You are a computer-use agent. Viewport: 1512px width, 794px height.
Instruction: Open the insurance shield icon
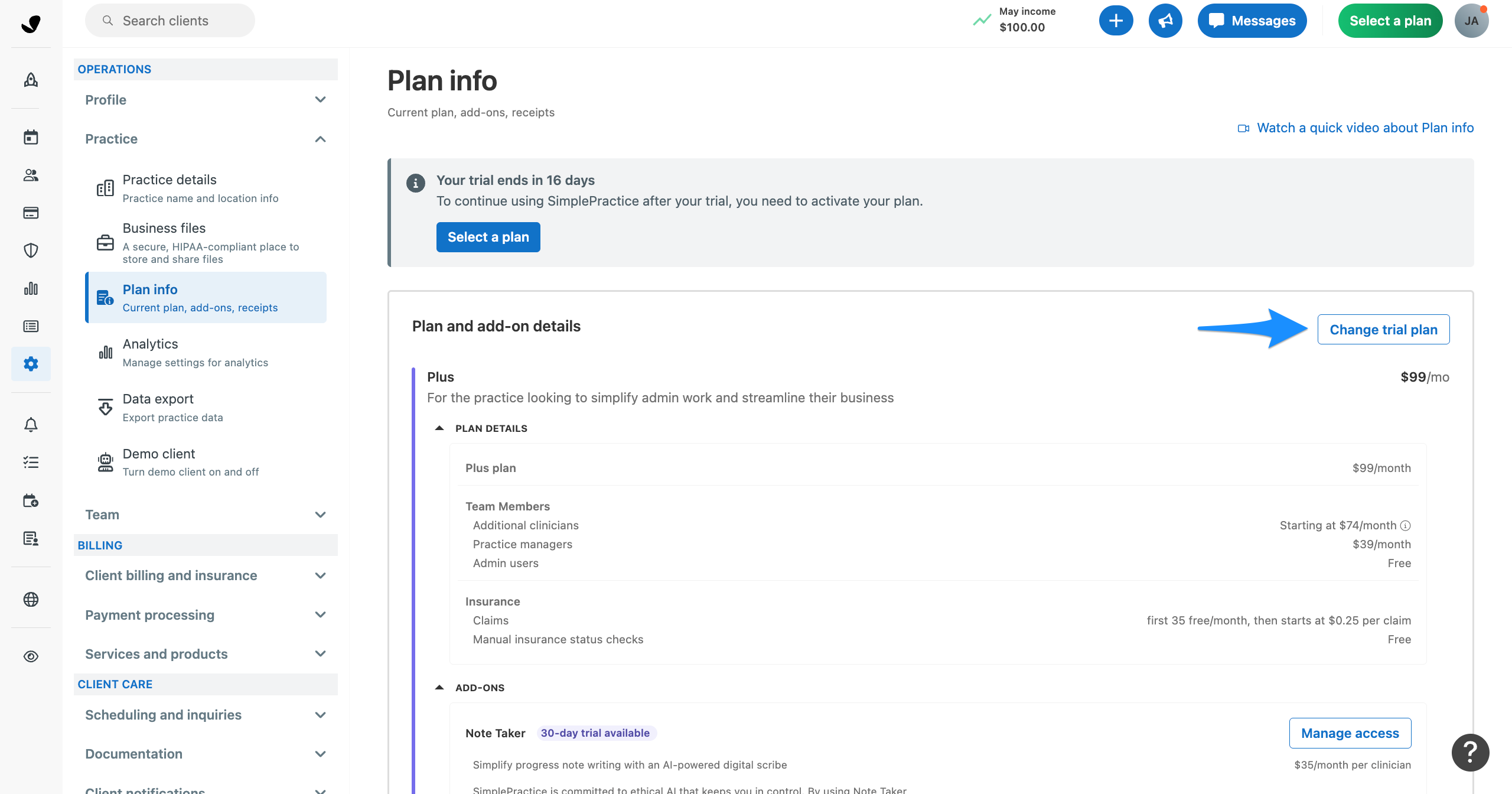click(x=31, y=250)
